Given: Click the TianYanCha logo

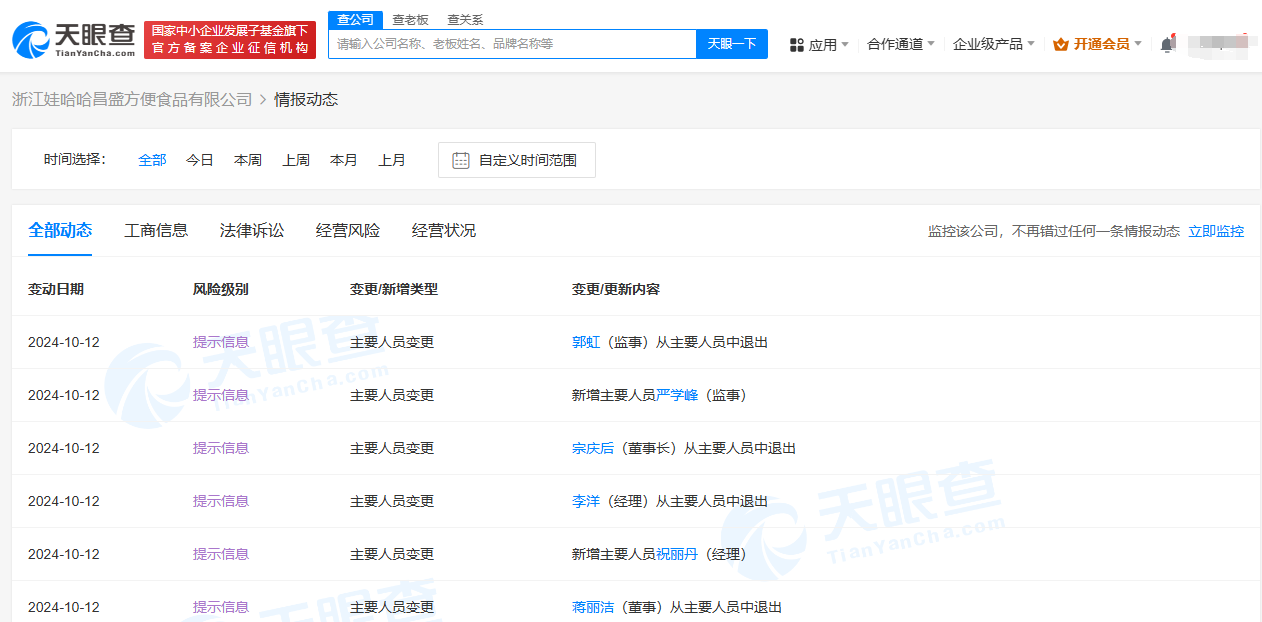Looking at the screenshot, I should 74,40.
